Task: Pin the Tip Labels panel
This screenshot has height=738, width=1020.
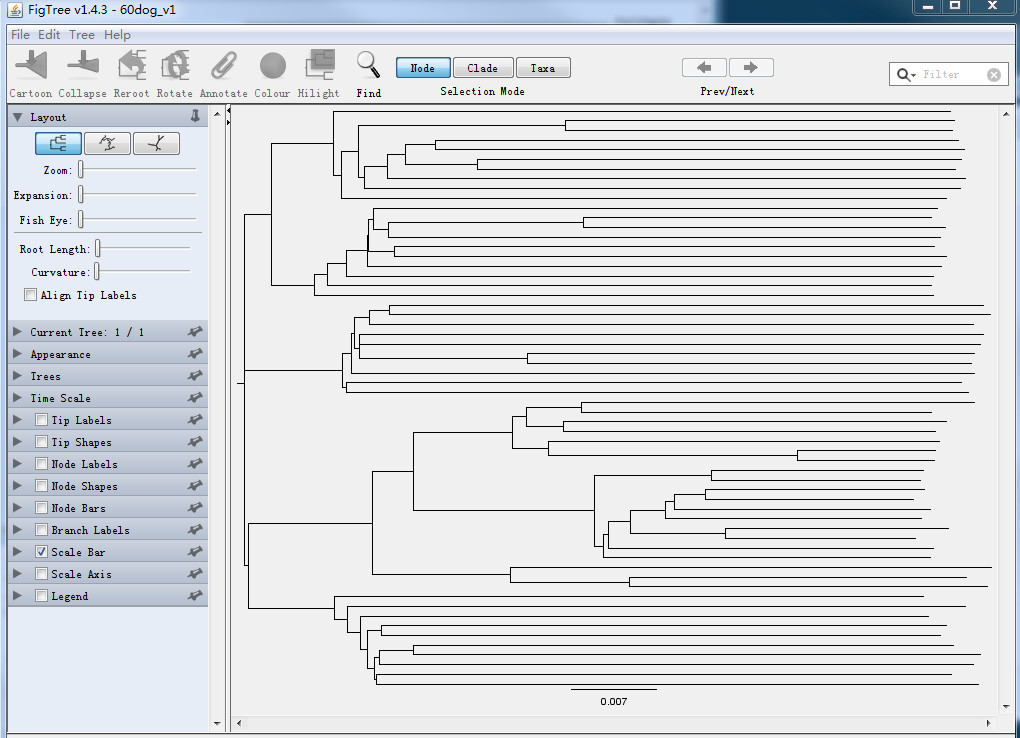Action: pyautogui.click(x=195, y=420)
